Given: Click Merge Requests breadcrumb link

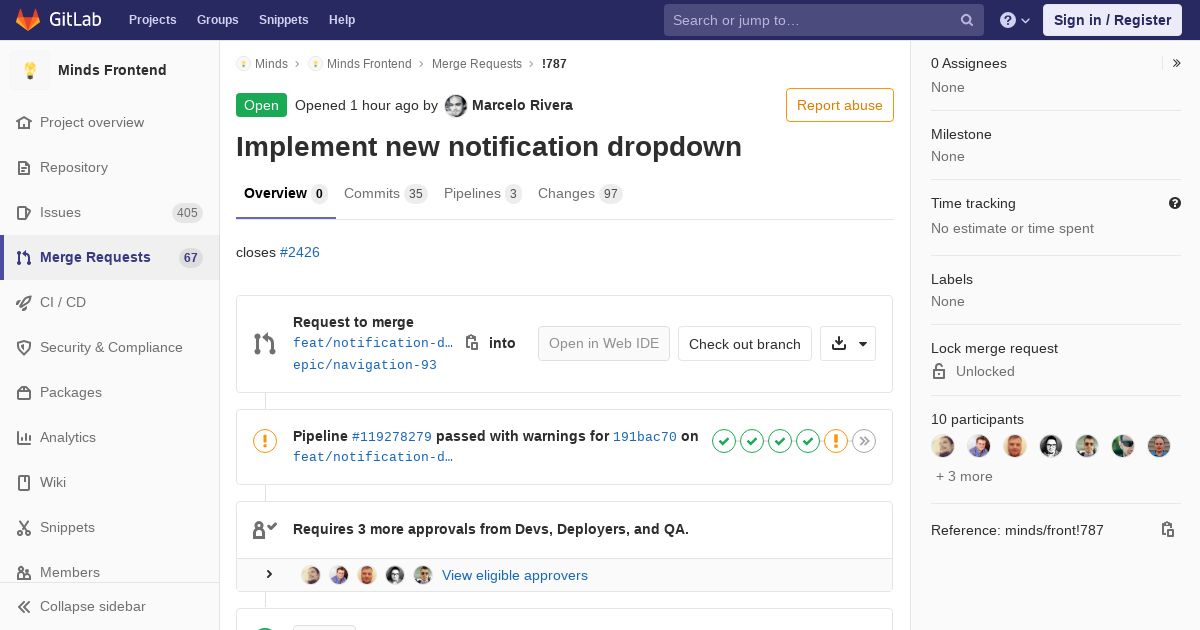Looking at the screenshot, I should (477, 64).
